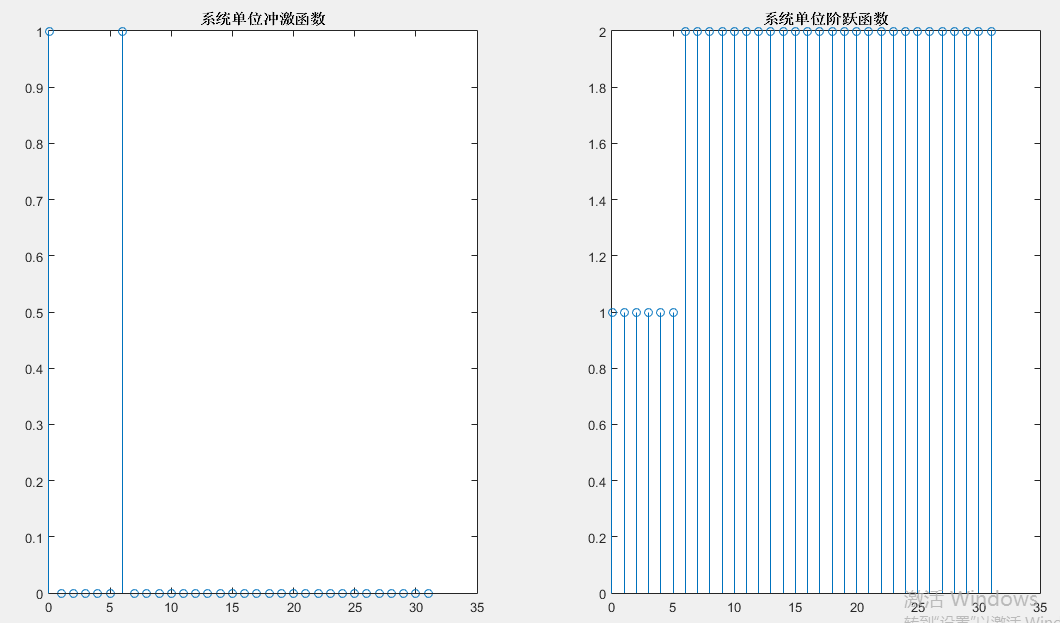Click the last step plot marker at n=31

tap(992, 32)
